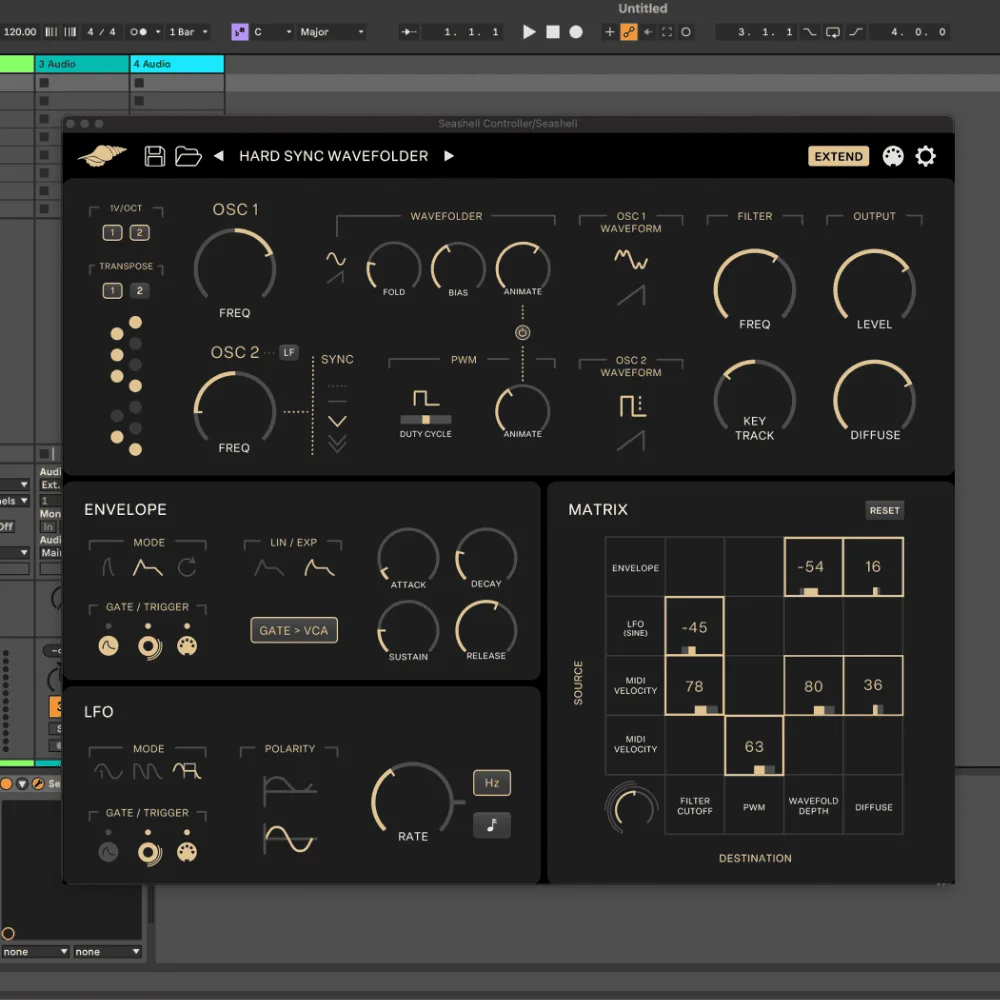The height and width of the screenshot is (1000, 1000).
Task: Select the LFO sine wave mode icon
Action: point(108,771)
